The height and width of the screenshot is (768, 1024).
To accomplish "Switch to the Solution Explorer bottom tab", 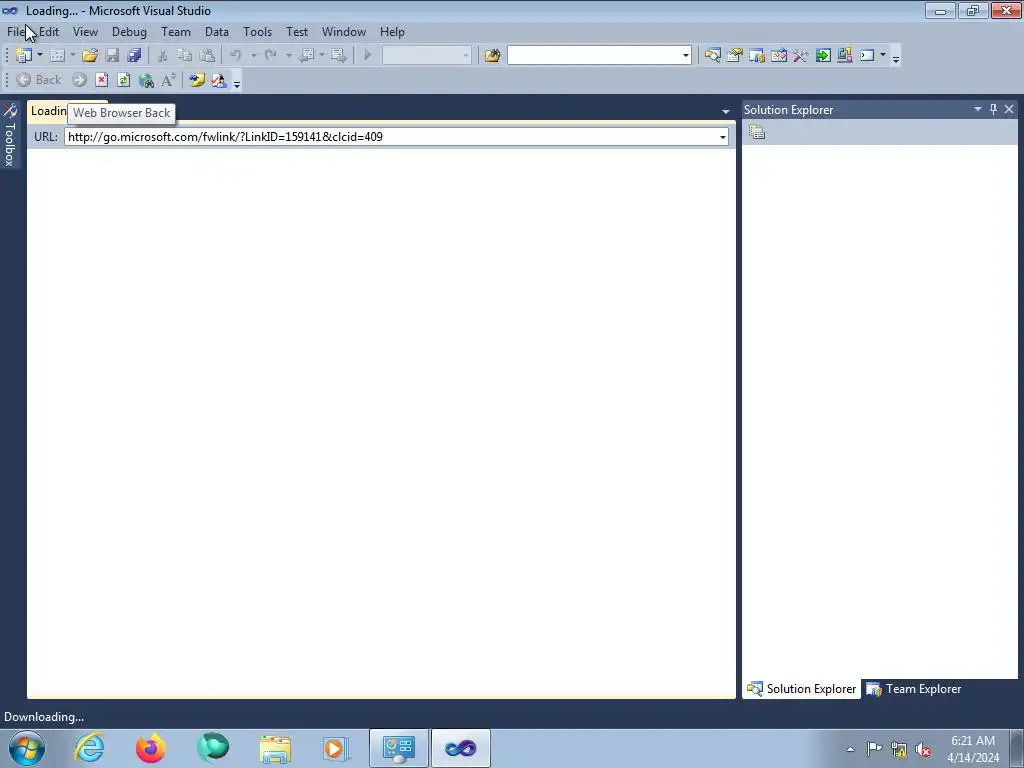I will pyautogui.click(x=801, y=689).
